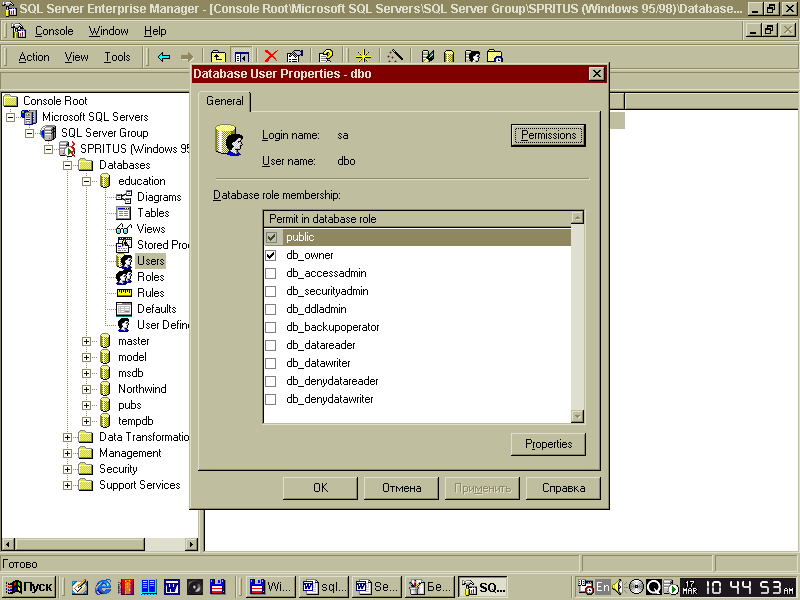The height and width of the screenshot is (600, 800).
Task: Click the red X delete icon
Action: point(271,57)
